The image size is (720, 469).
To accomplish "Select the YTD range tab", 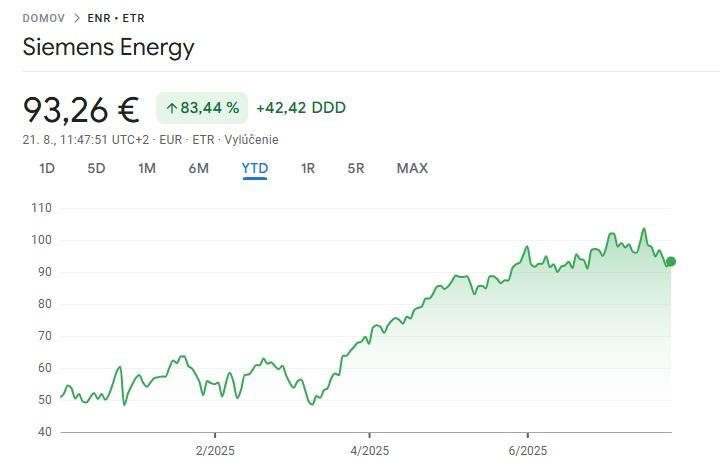I will [255, 168].
